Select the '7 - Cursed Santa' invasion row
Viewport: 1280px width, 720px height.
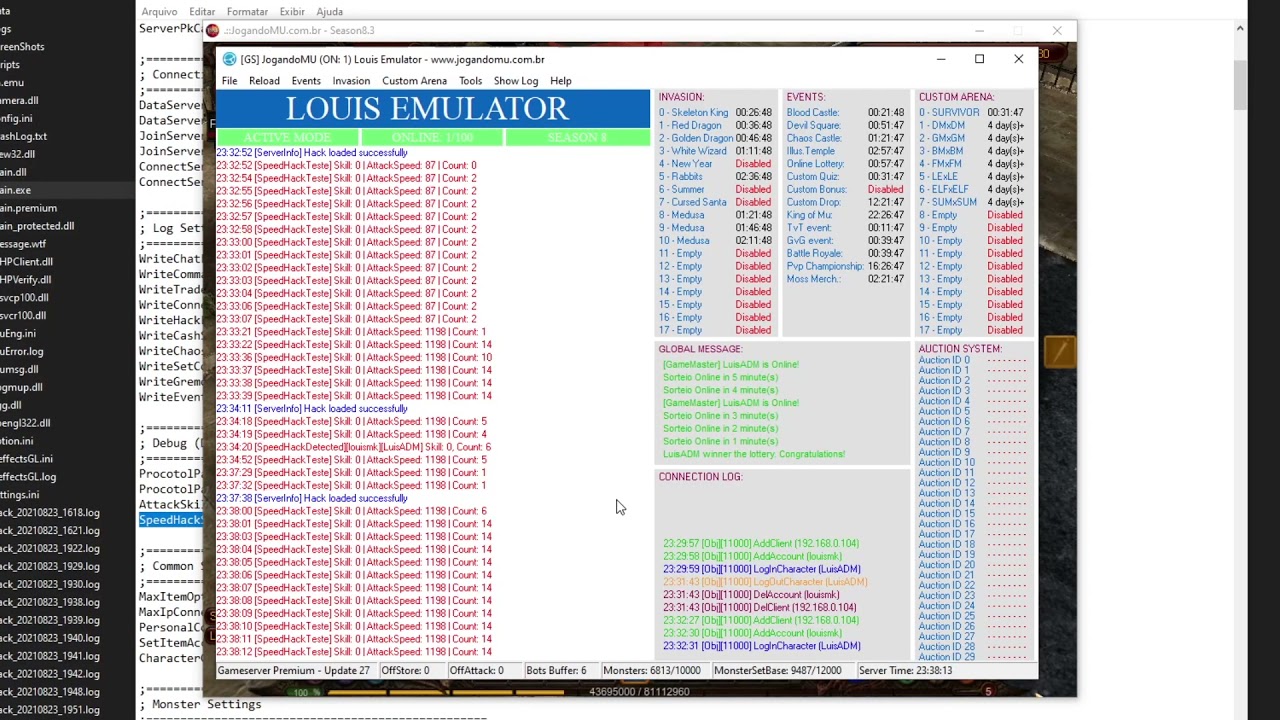point(715,203)
